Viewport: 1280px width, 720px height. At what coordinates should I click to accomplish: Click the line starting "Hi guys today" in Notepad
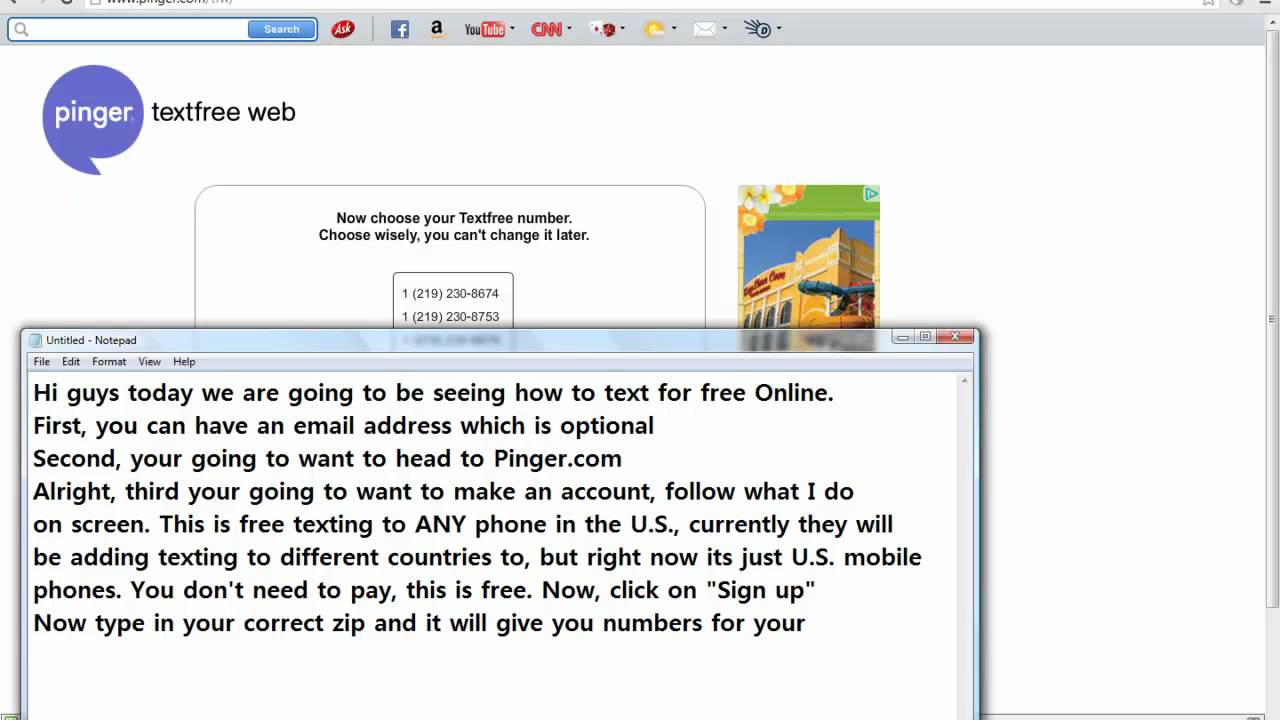click(x=433, y=393)
